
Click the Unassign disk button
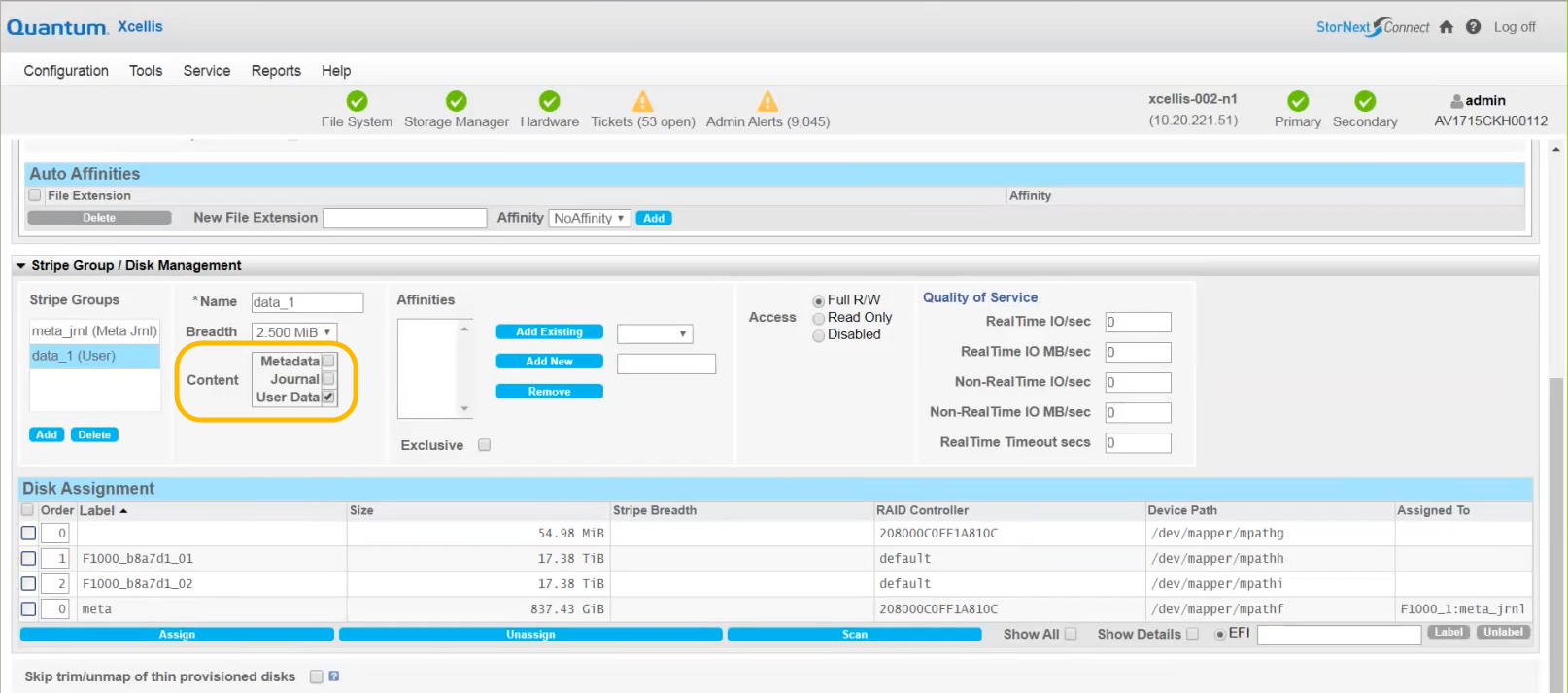click(x=530, y=635)
